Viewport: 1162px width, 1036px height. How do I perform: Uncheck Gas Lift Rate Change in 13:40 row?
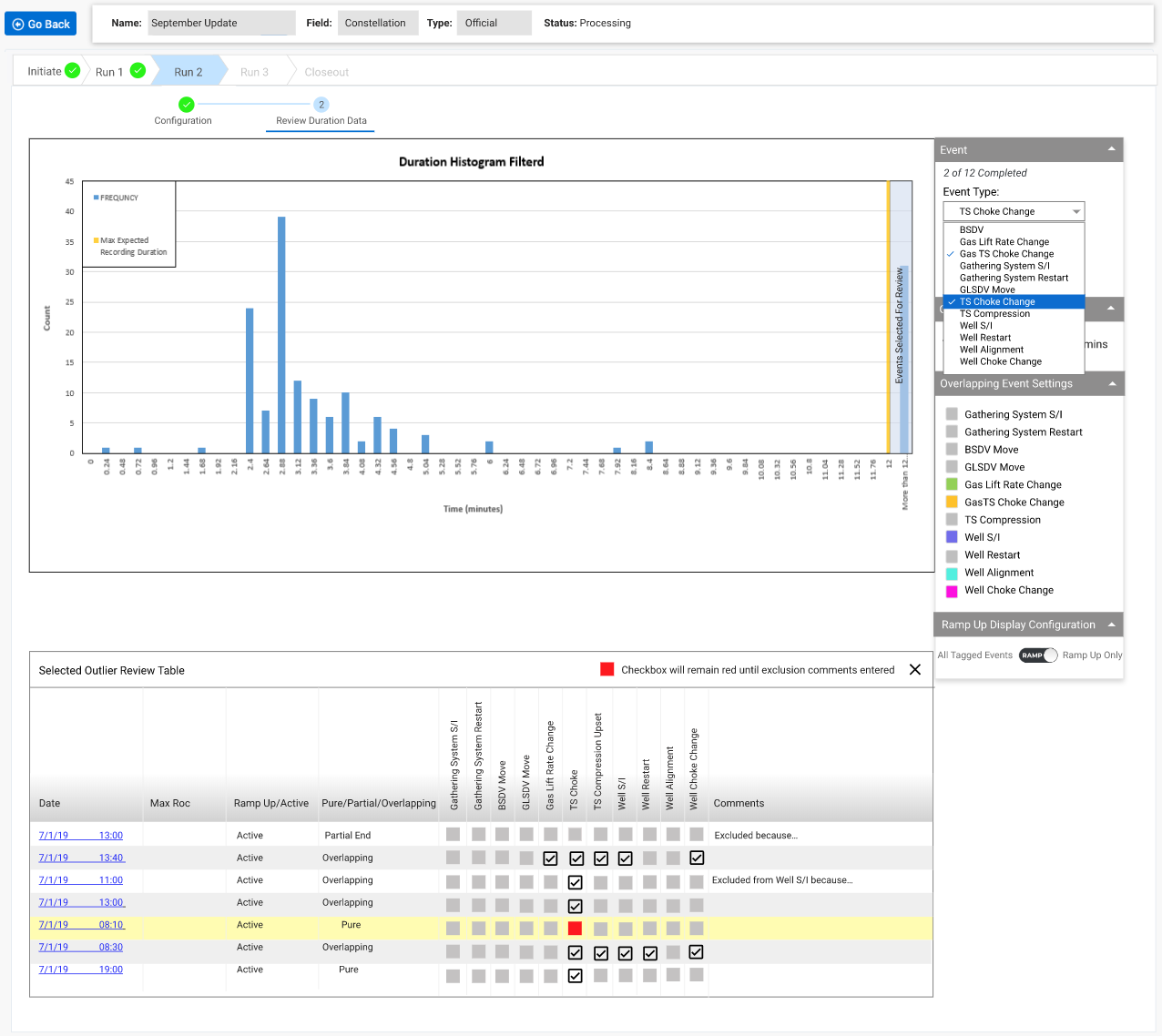coord(550,858)
